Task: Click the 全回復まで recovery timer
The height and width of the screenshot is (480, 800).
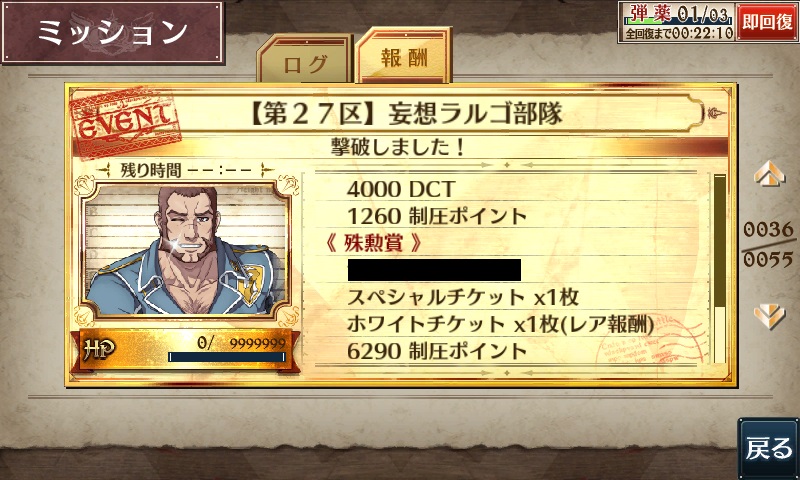Action: click(678, 34)
